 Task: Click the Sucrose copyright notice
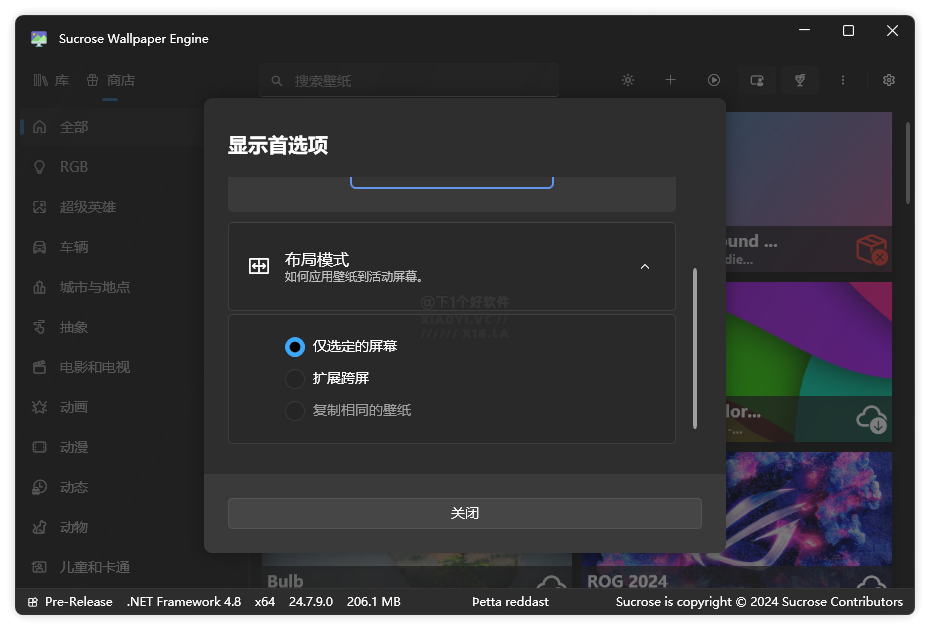pos(759,602)
